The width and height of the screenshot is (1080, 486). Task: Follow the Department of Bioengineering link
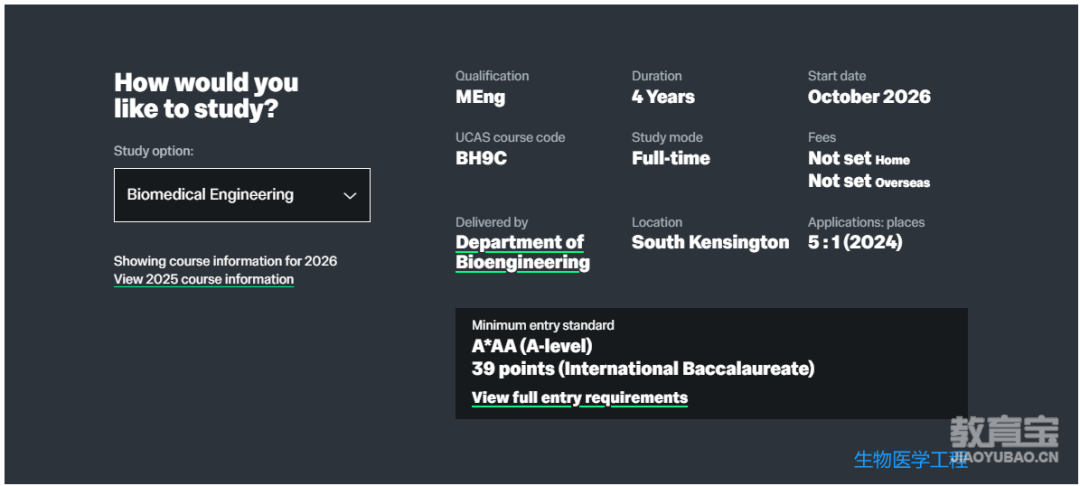(523, 253)
